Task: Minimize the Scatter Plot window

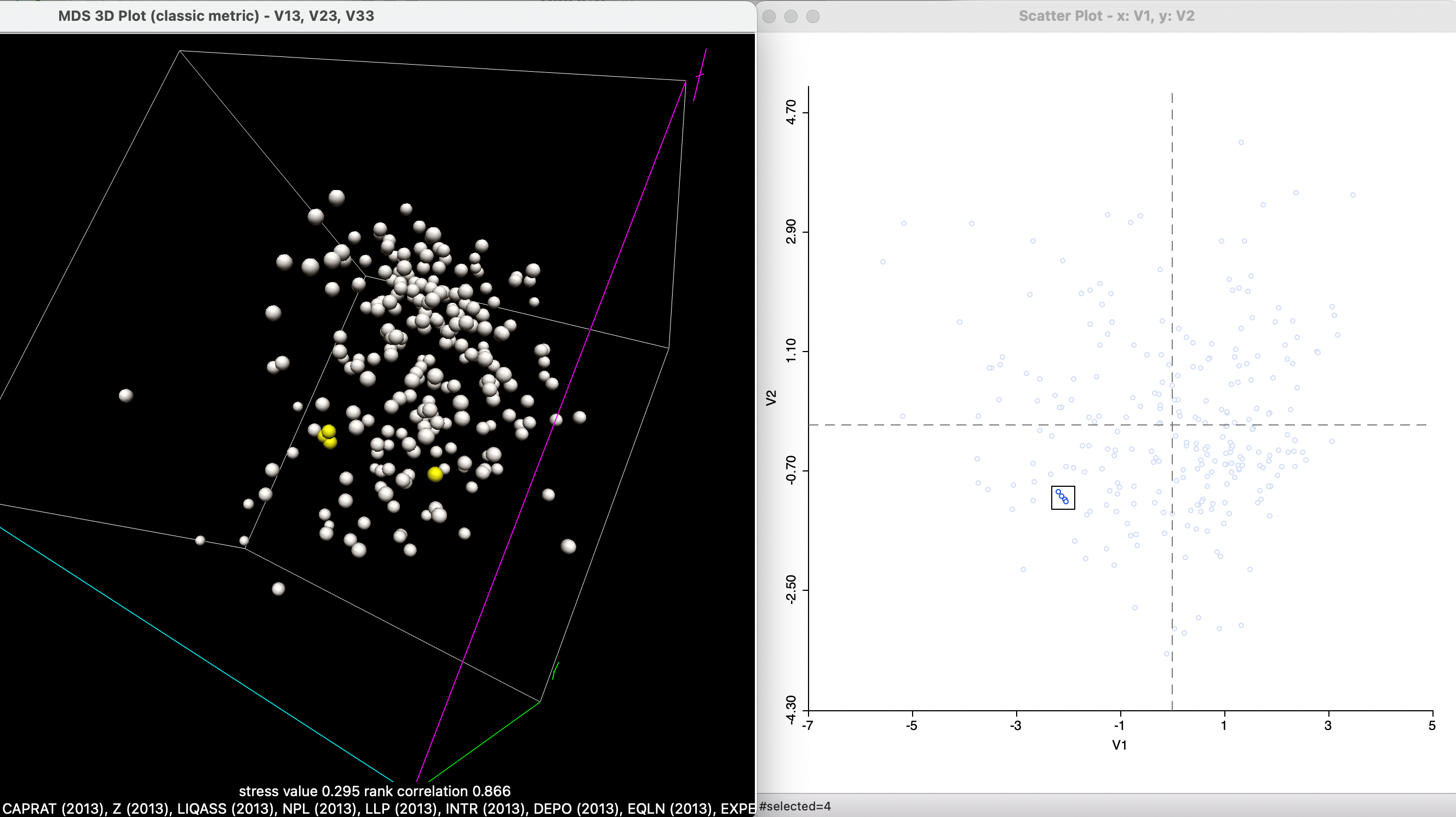Action: [791, 16]
